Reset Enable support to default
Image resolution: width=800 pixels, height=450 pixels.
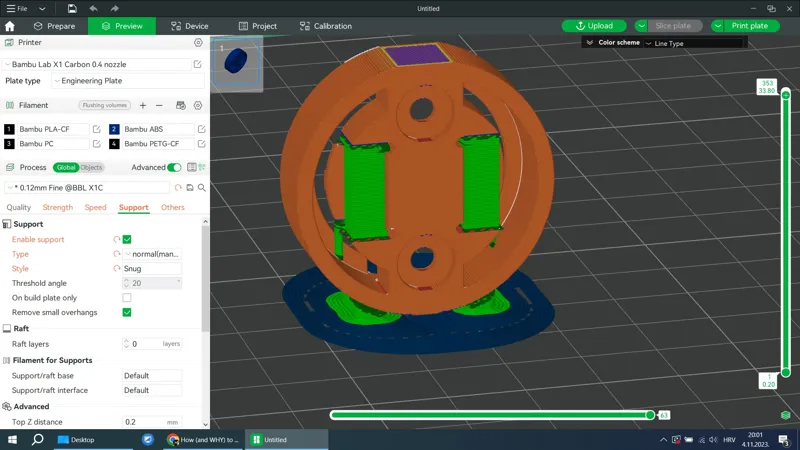117,239
